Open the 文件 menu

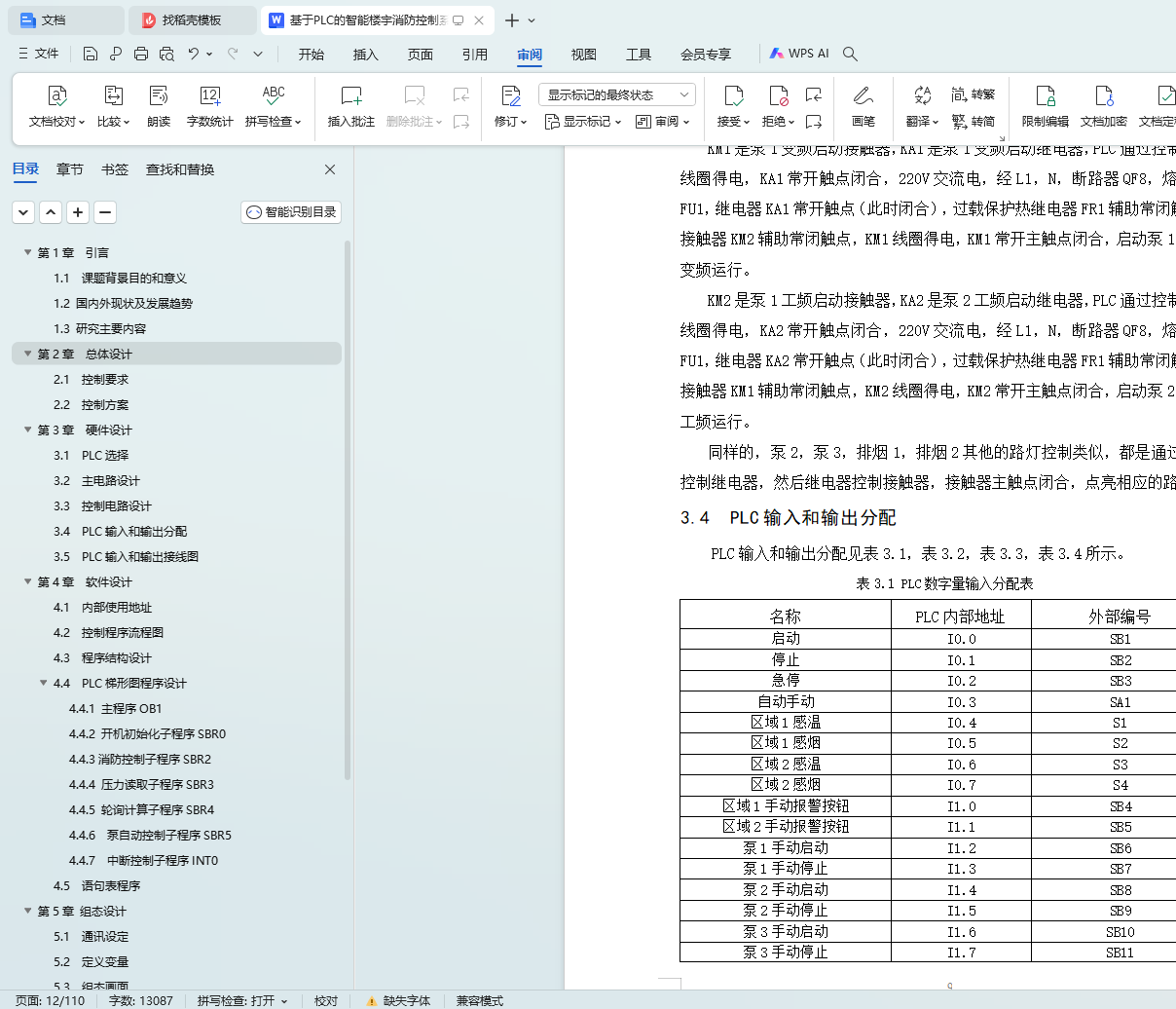coord(39,54)
